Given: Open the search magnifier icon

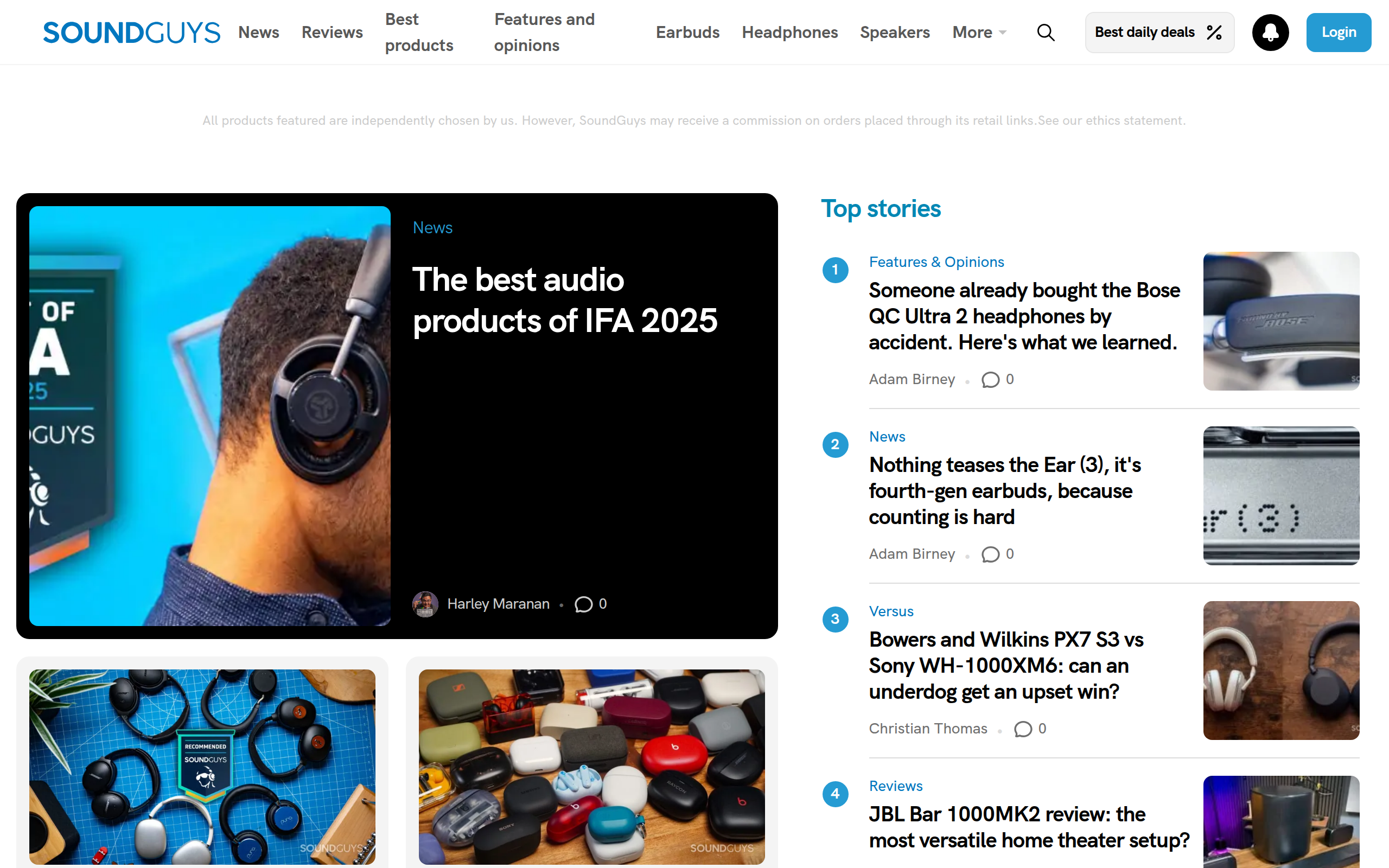Looking at the screenshot, I should coord(1046,33).
